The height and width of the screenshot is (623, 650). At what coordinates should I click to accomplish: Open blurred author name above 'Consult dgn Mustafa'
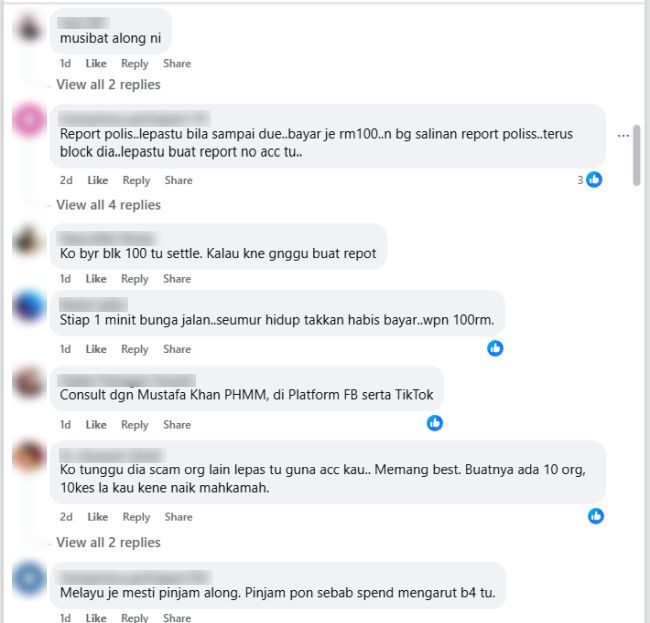pos(126,381)
